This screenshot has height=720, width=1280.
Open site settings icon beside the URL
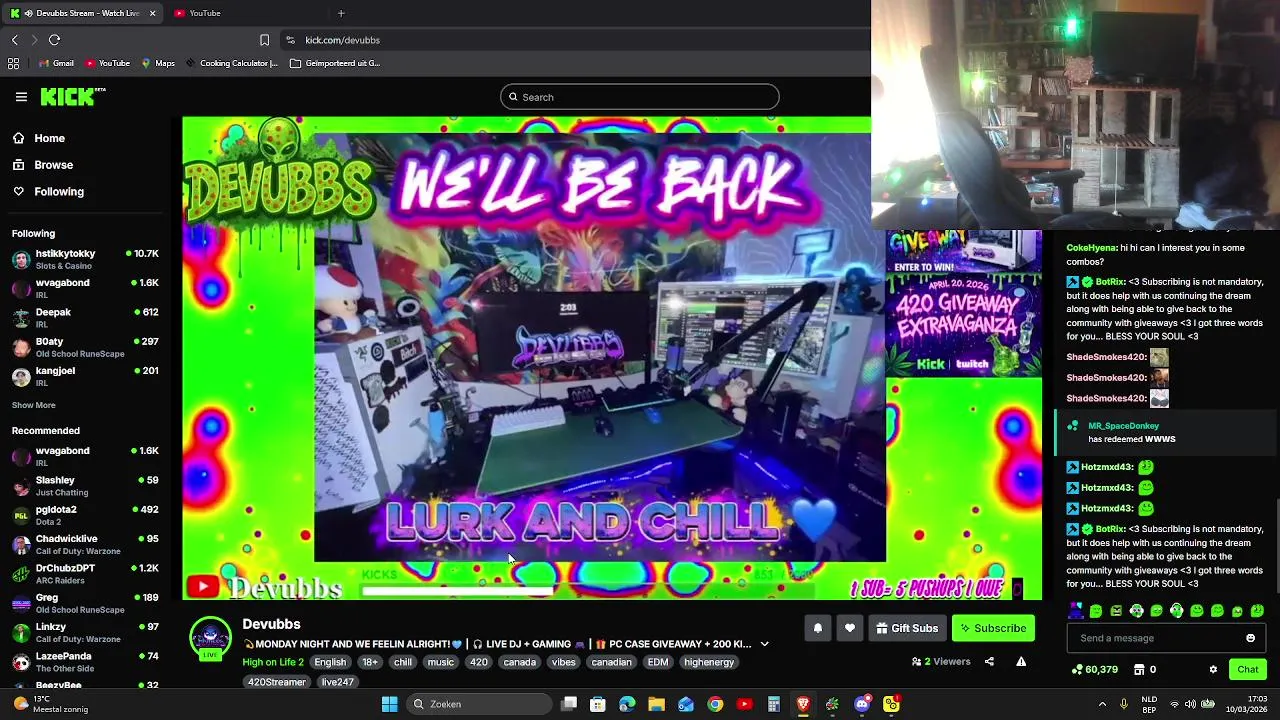(290, 40)
